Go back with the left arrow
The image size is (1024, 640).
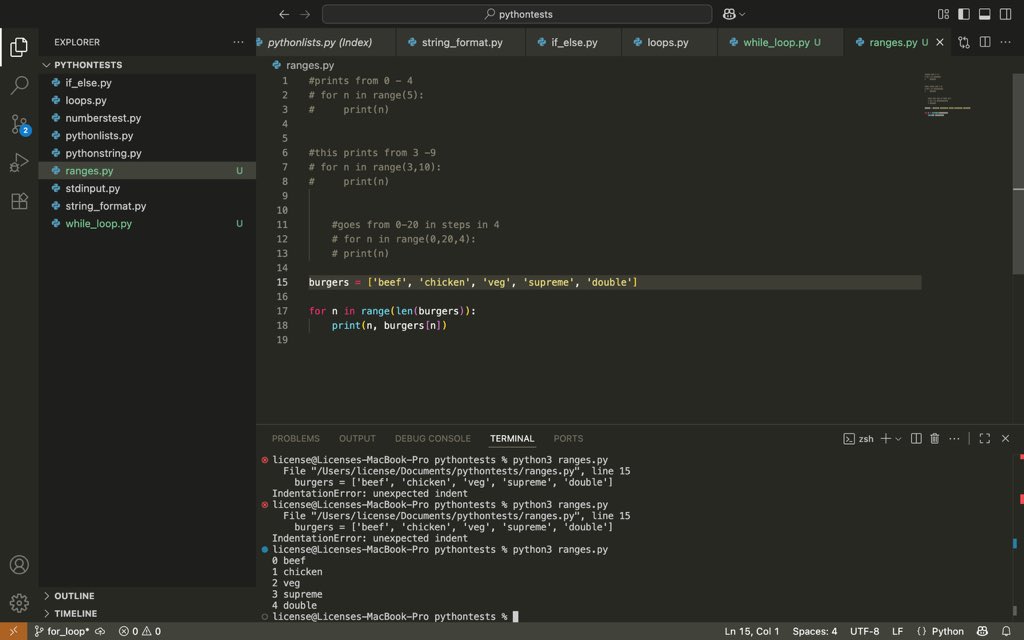pyautogui.click(x=284, y=14)
